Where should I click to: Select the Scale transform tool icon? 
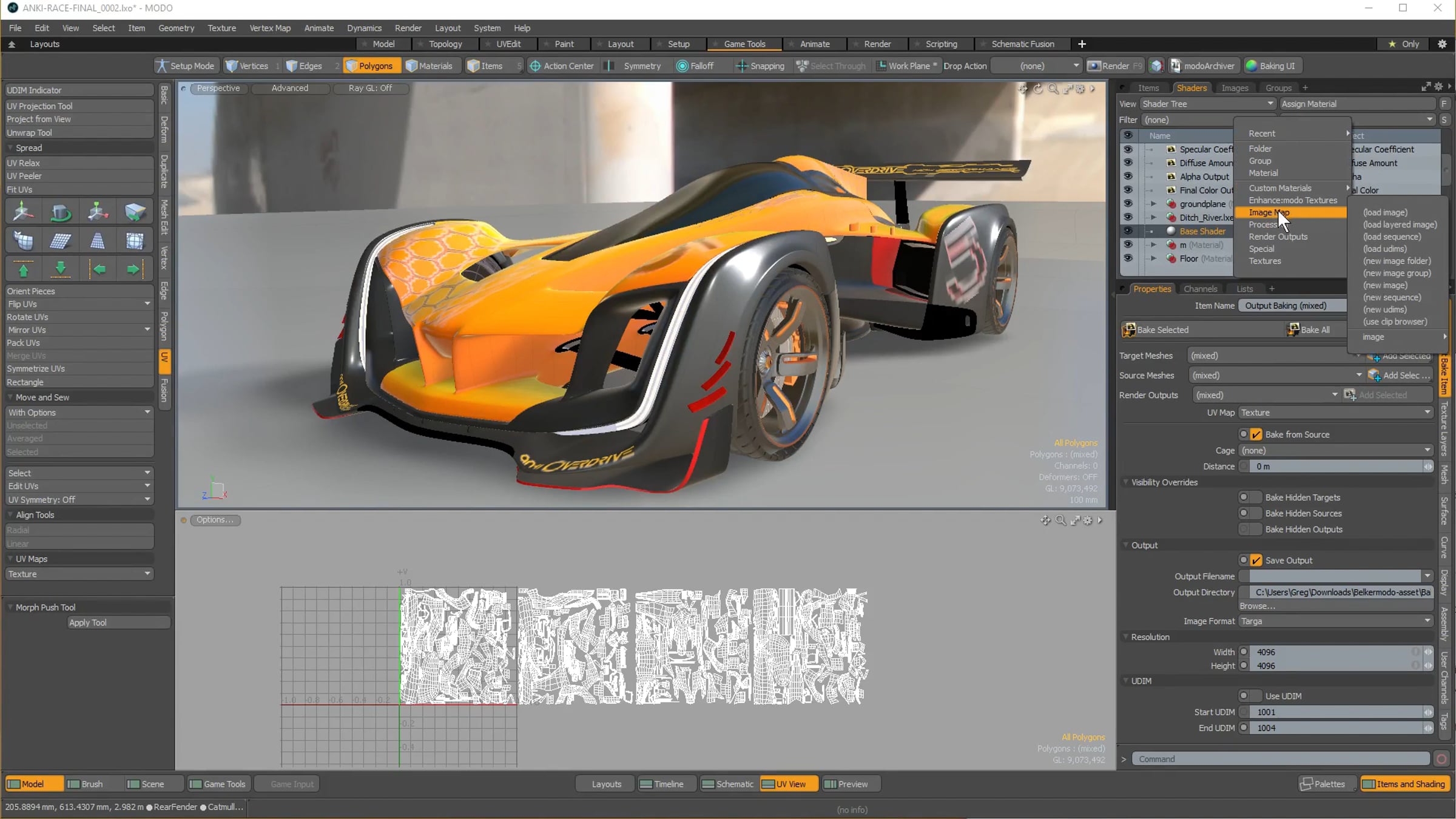97,212
